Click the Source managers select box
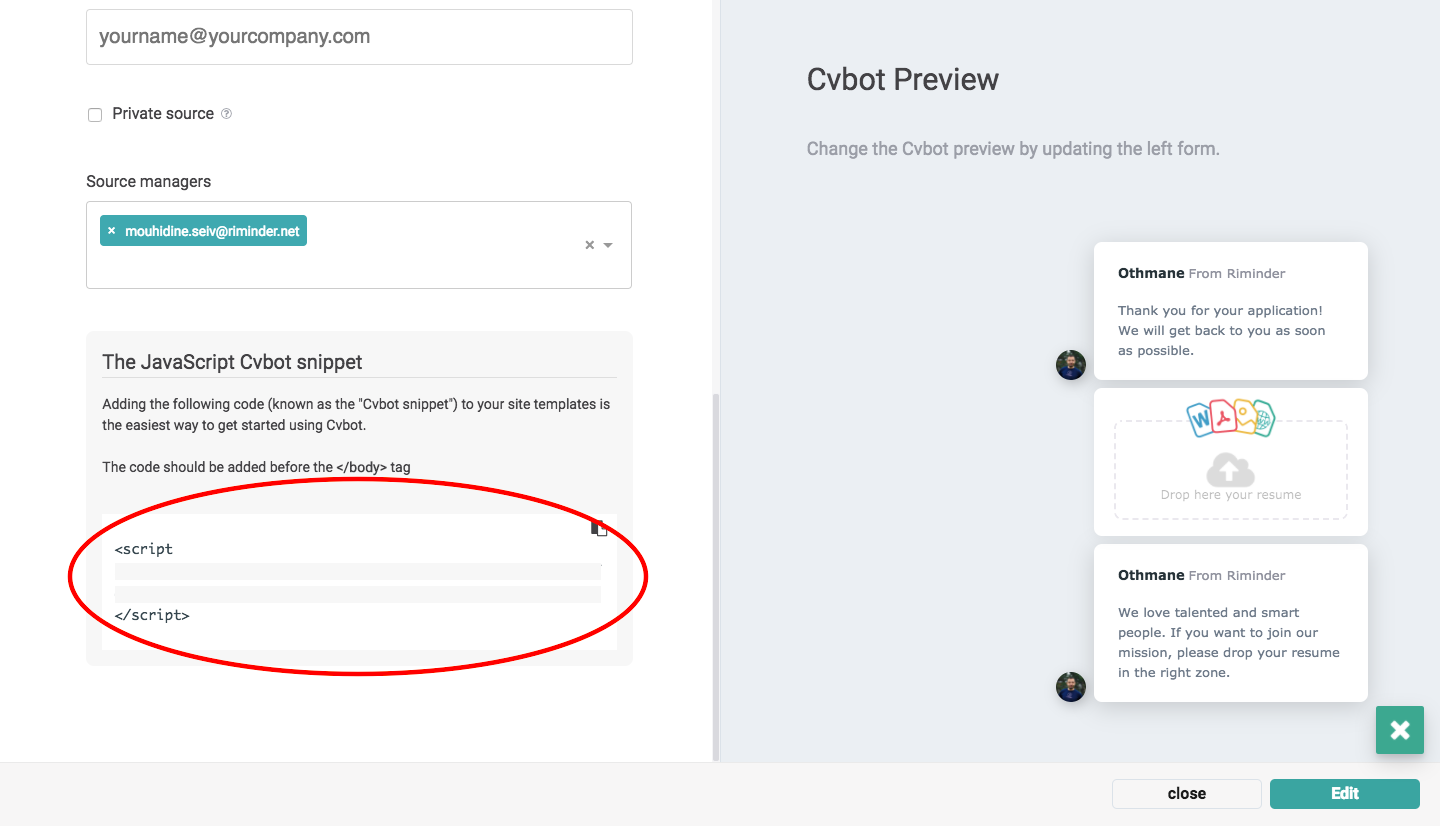This screenshot has width=1440, height=826. tap(359, 245)
